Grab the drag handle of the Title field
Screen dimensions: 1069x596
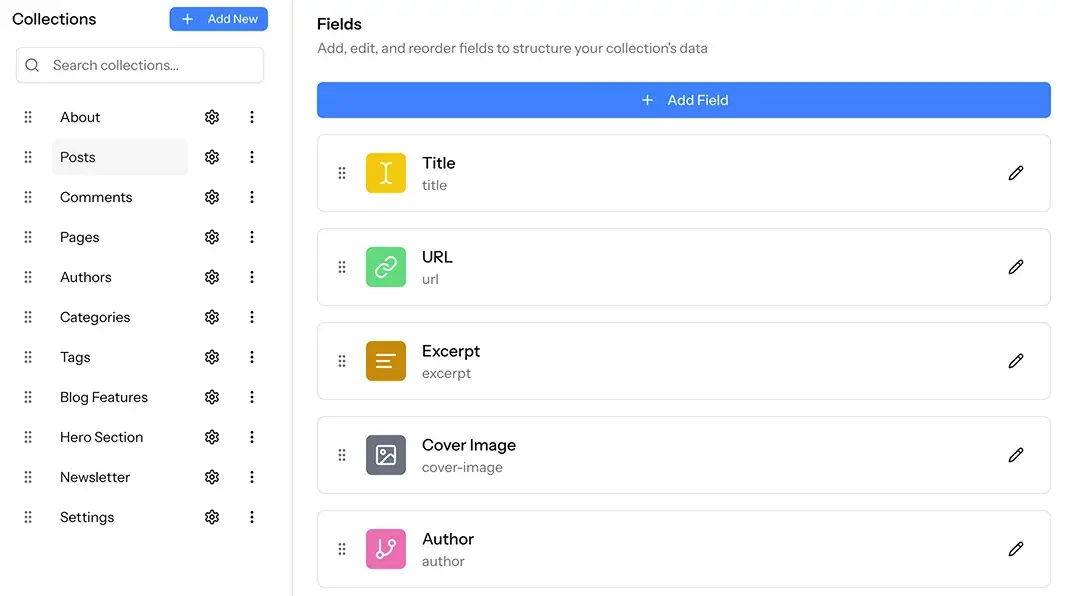click(x=342, y=173)
